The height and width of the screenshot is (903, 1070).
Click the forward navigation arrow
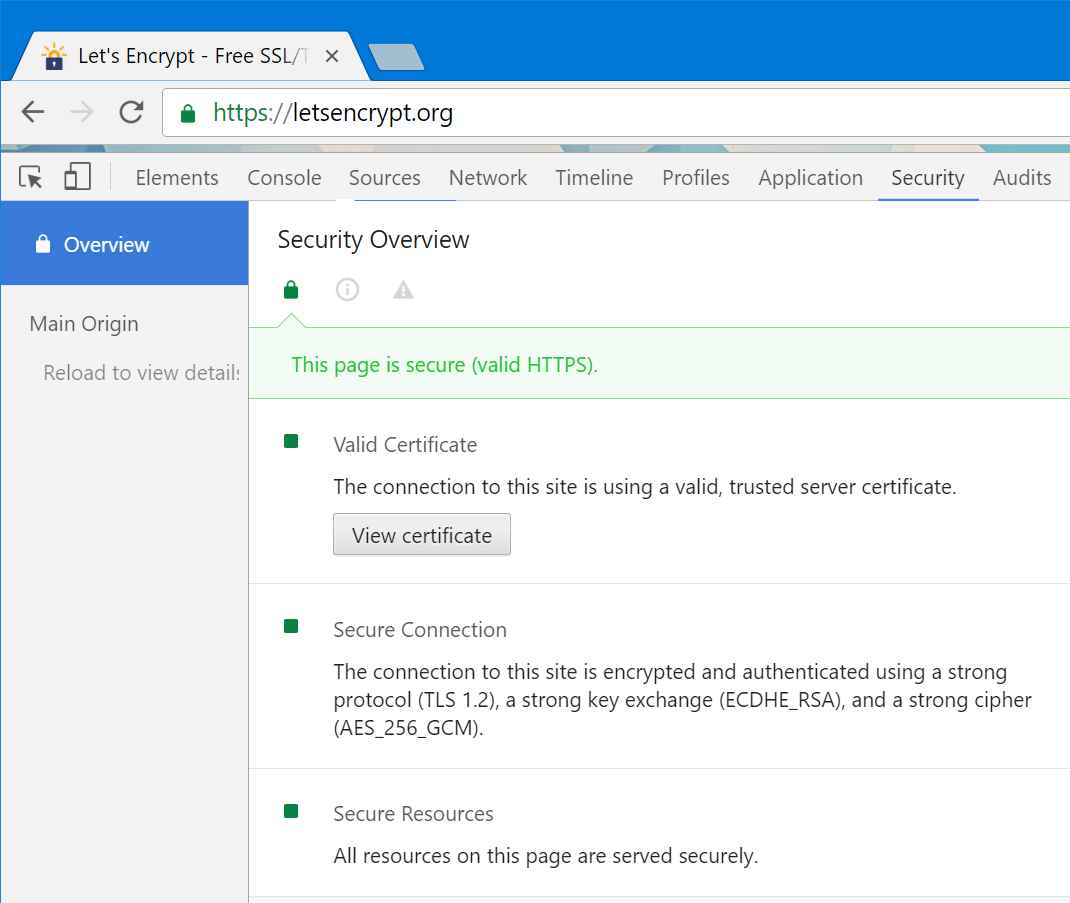click(82, 112)
